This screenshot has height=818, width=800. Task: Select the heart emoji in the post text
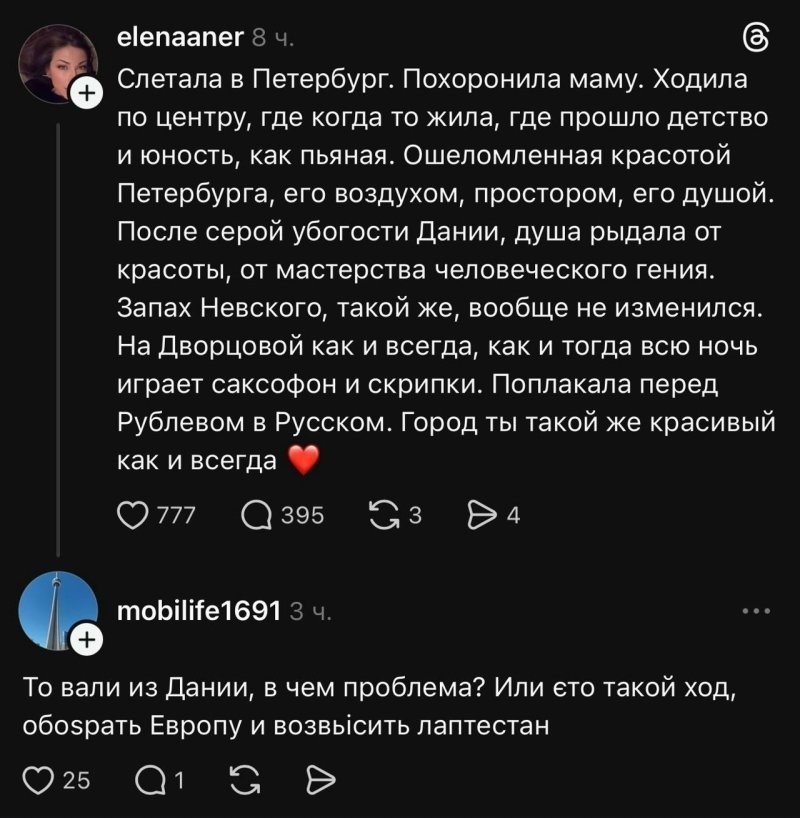(x=307, y=461)
